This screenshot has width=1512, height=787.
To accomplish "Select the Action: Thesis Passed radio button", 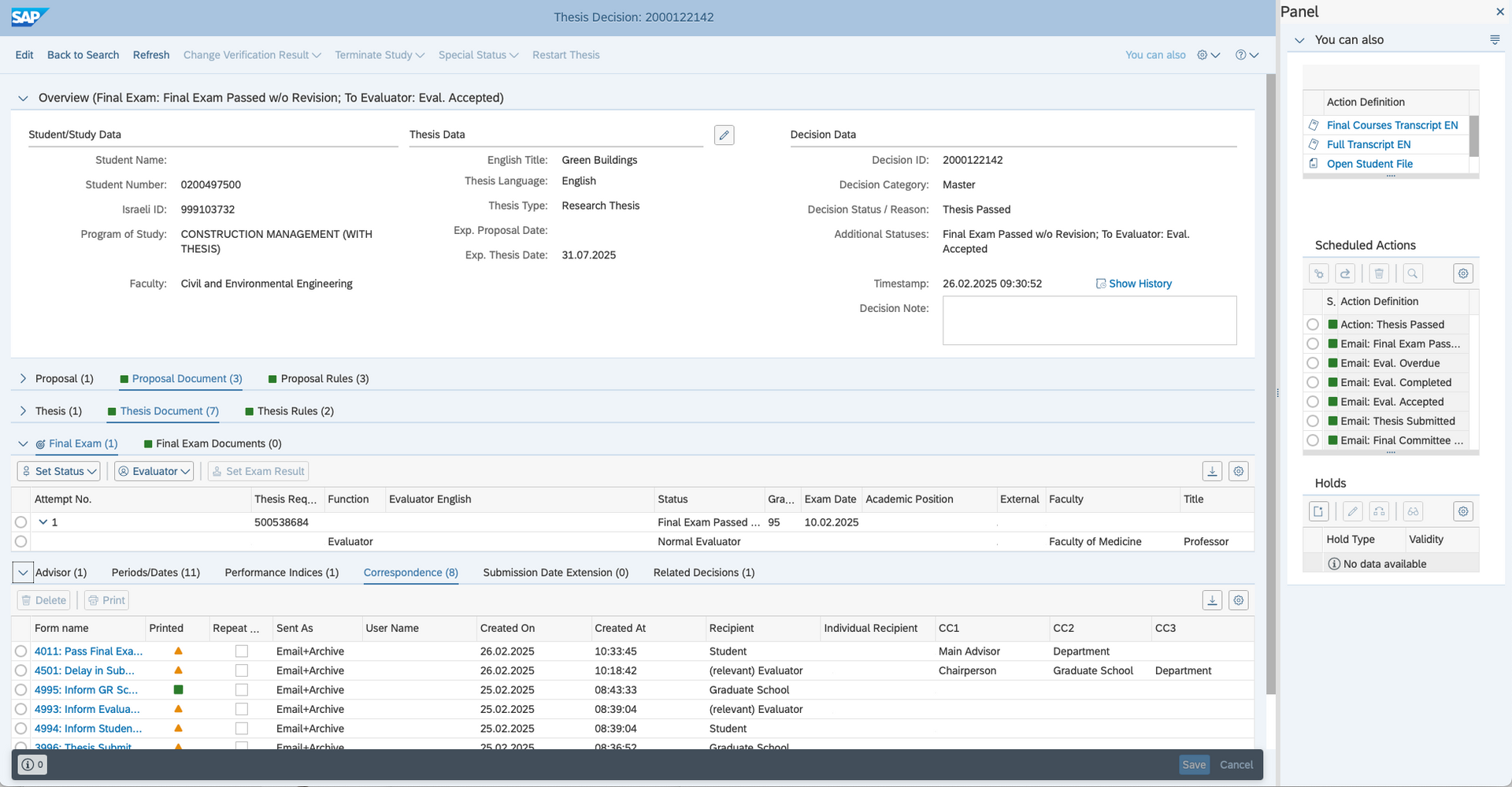I will click(x=1313, y=325).
